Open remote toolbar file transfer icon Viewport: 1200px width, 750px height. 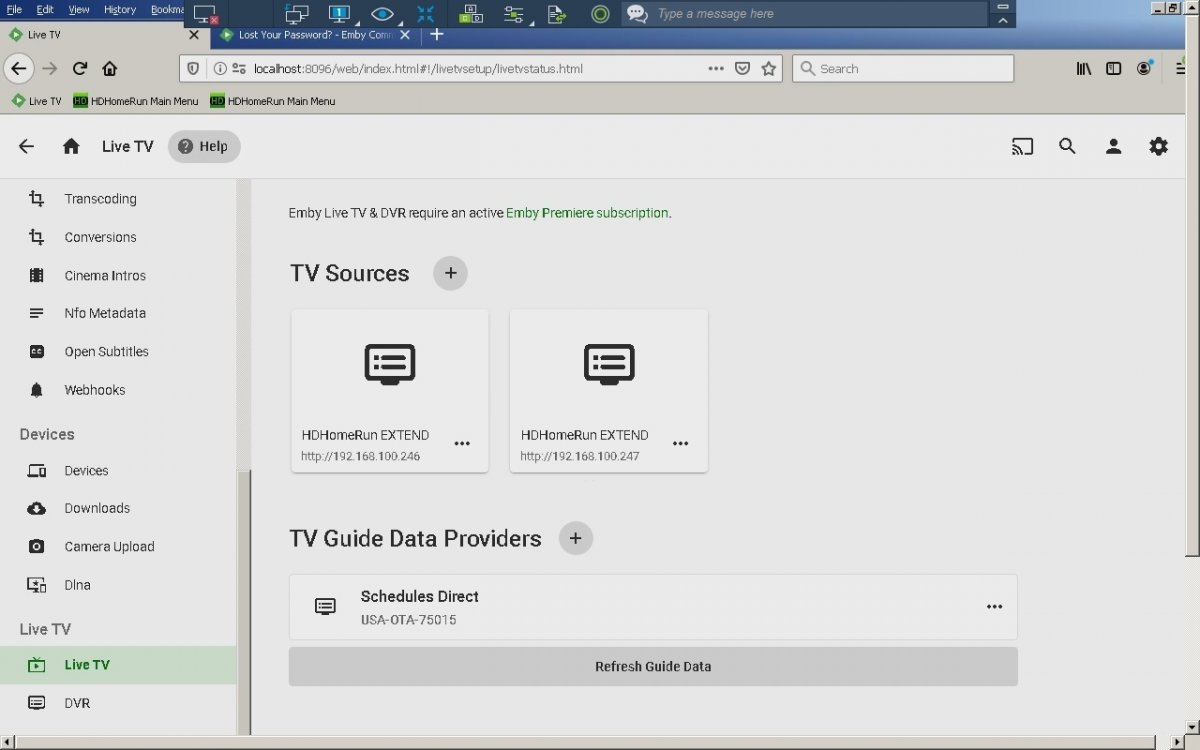558,14
